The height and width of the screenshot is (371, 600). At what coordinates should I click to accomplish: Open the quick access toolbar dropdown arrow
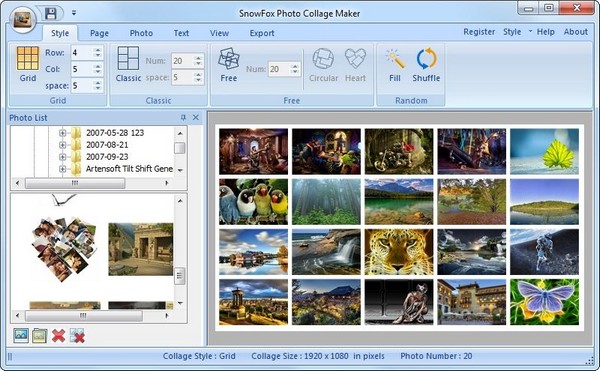pyautogui.click(x=74, y=13)
